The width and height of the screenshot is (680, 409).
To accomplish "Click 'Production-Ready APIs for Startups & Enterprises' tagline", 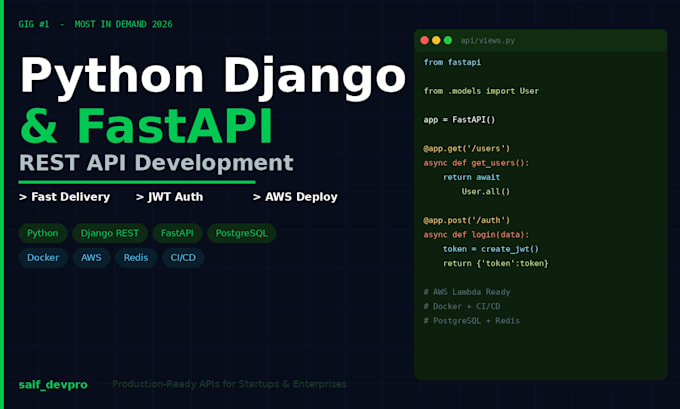I will click(229, 384).
